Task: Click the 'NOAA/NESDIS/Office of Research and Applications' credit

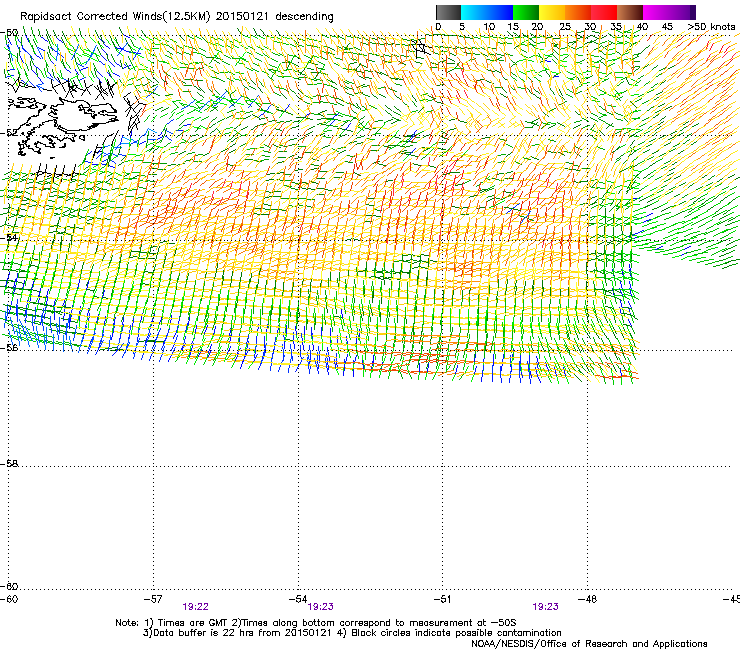Action: click(589, 644)
